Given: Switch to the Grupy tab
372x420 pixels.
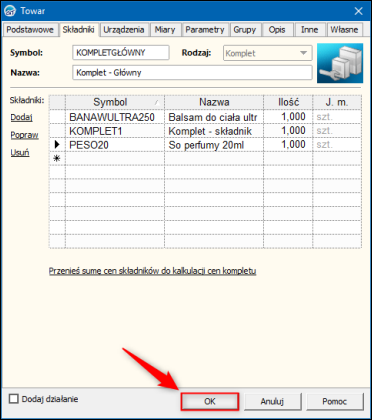Looking at the screenshot, I should click(x=244, y=30).
